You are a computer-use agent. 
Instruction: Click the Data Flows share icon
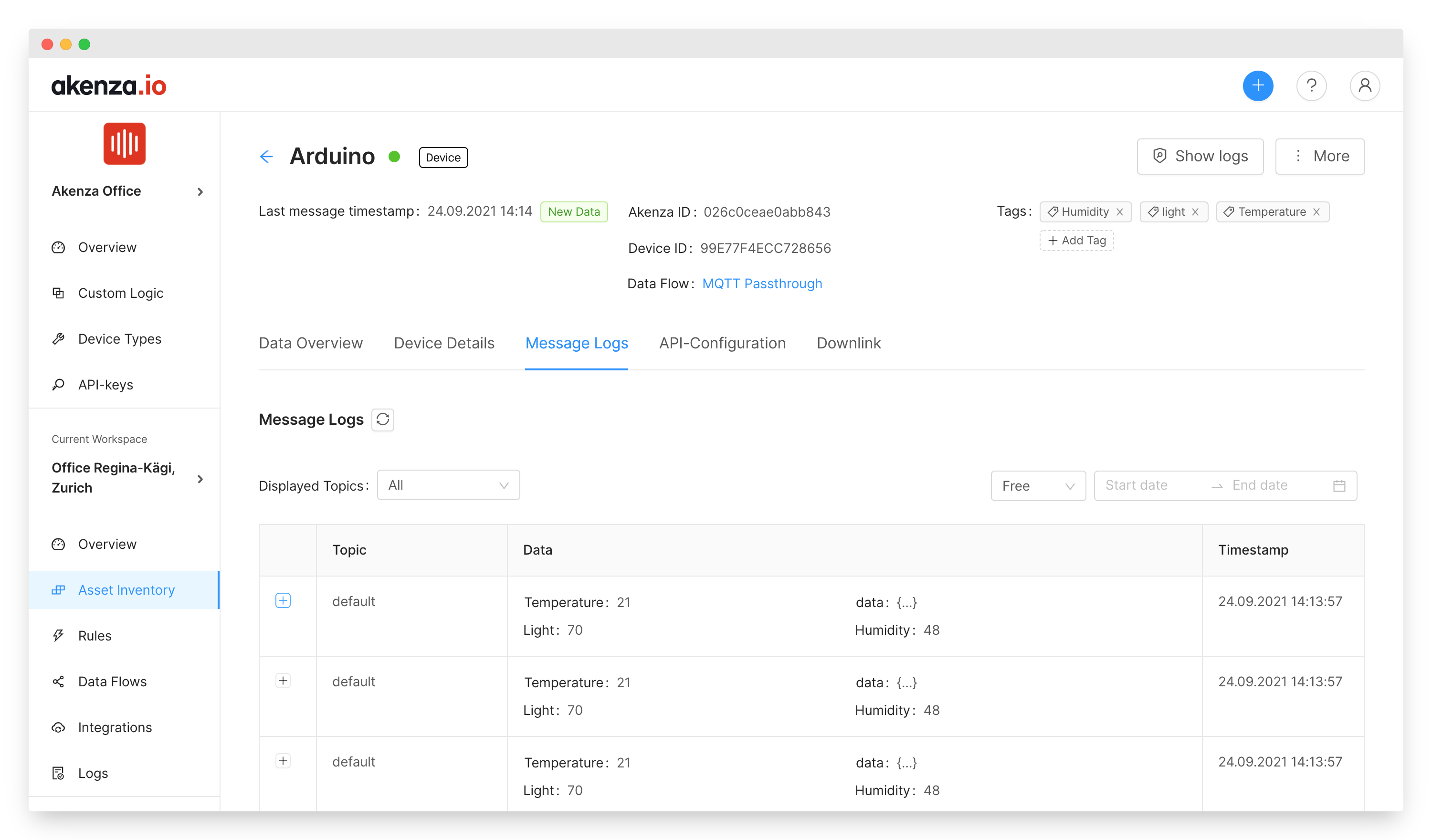coord(59,682)
